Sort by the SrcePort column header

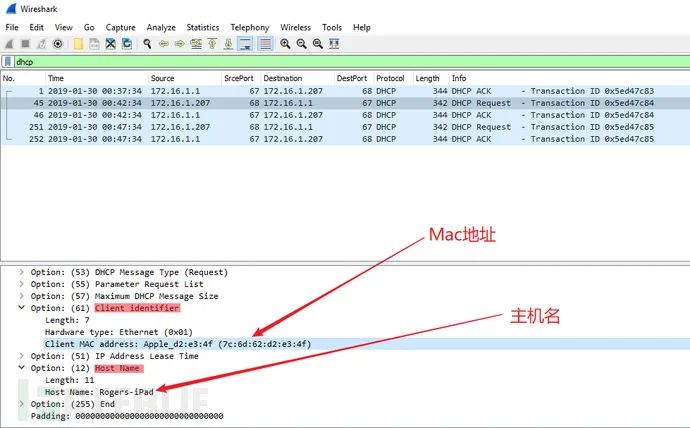click(239, 78)
